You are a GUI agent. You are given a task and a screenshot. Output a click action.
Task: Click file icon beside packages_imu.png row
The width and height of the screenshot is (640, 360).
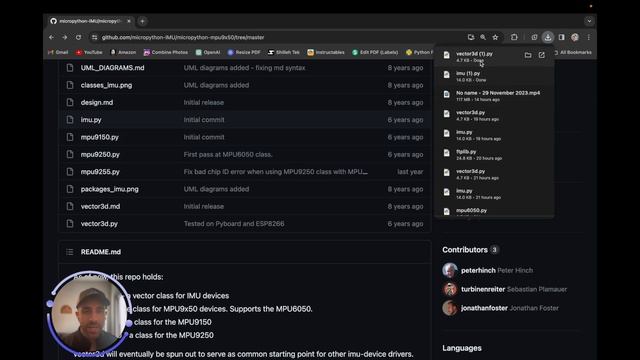pos(70,189)
